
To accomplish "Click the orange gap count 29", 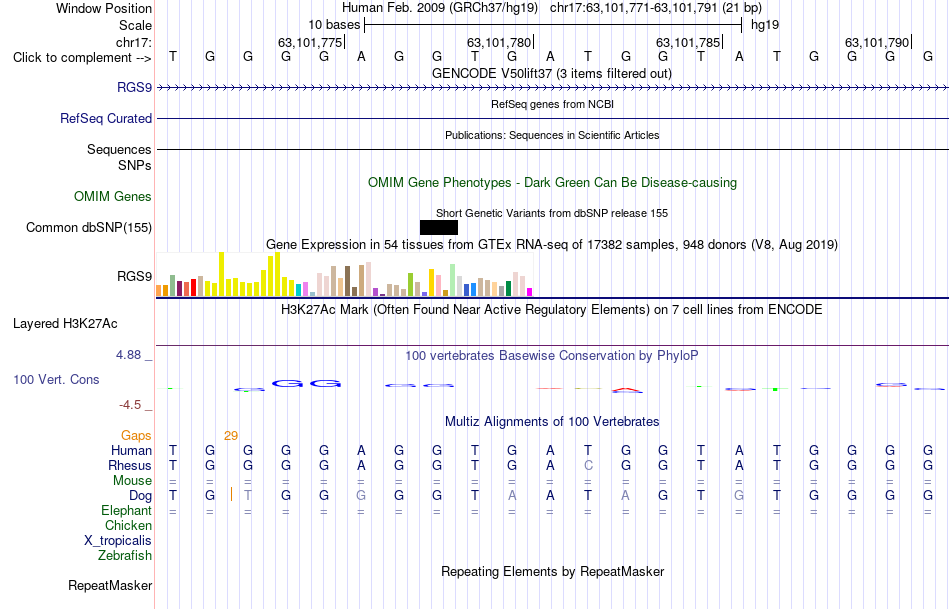I will [x=231, y=436].
